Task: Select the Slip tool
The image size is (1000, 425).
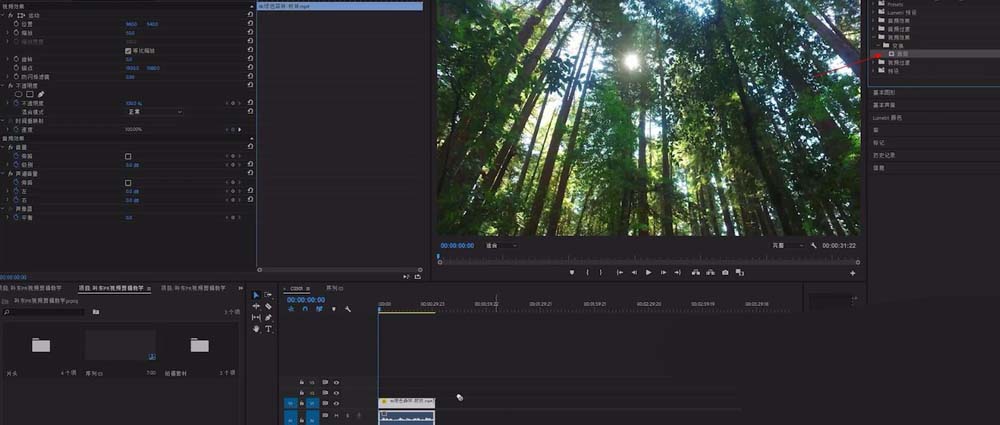Action: (x=256, y=317)
